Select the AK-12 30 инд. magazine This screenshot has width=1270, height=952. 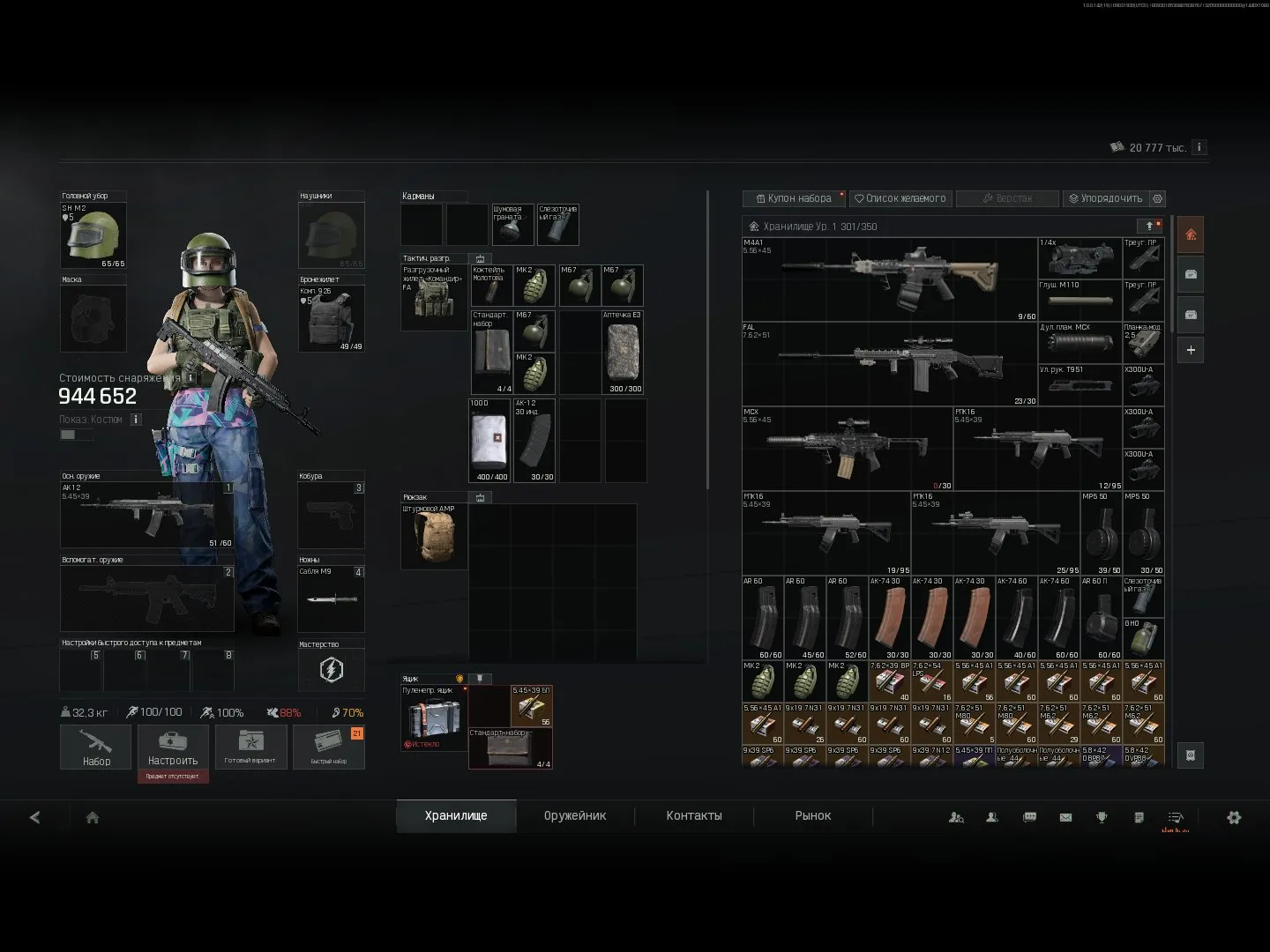coord(534,440)
